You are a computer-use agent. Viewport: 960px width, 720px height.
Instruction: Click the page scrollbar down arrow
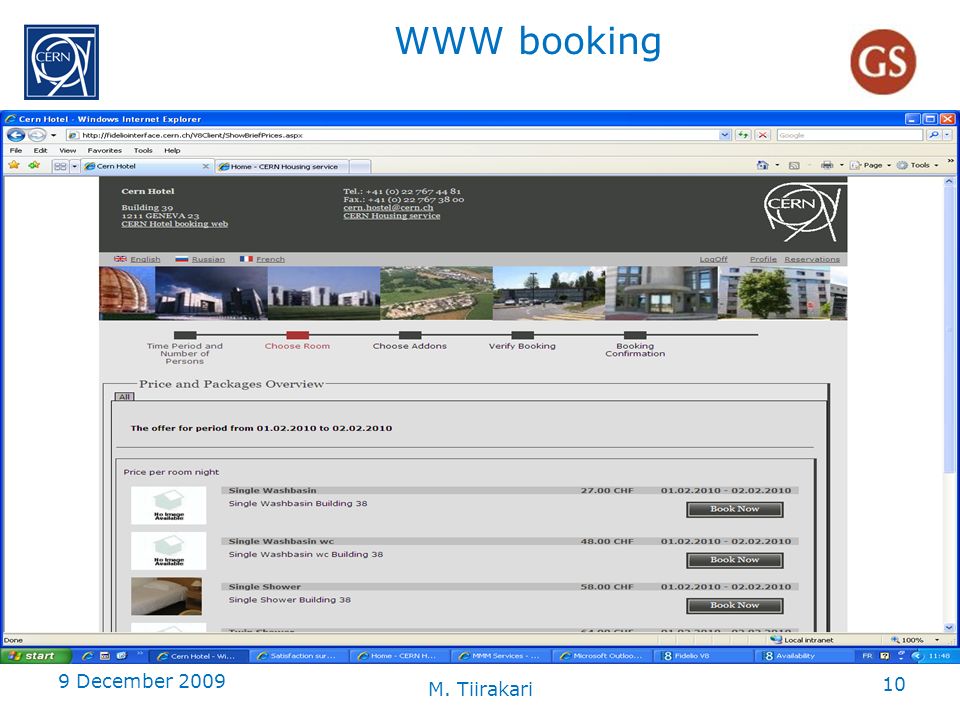[949, 627]
